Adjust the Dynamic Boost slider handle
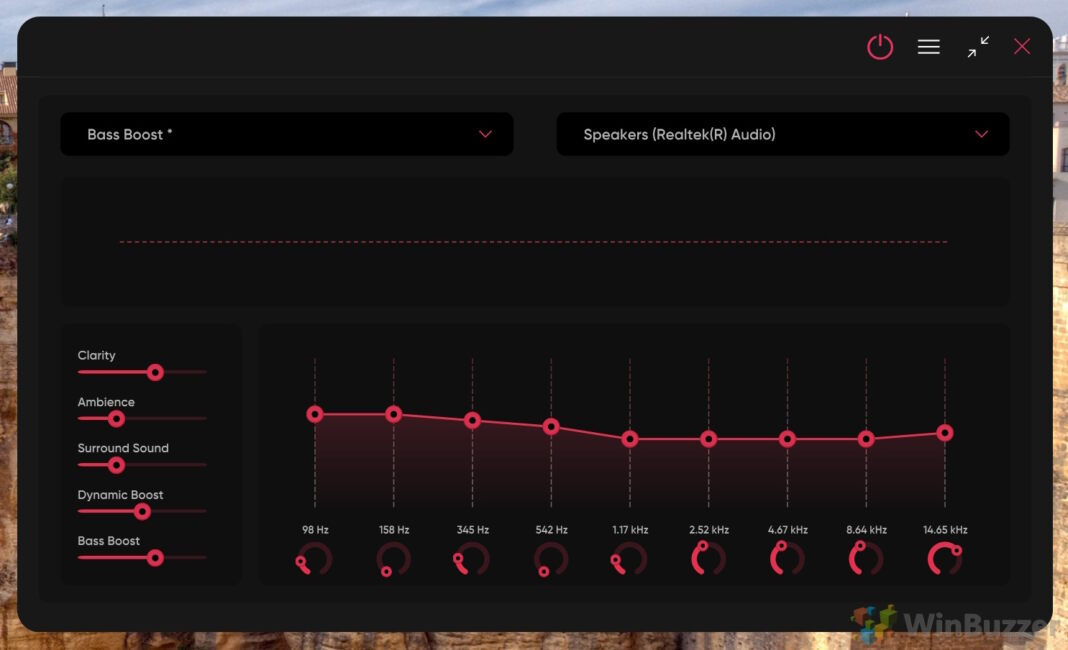The height and width of the screenshot is (650, 1068). coord(143,511)
